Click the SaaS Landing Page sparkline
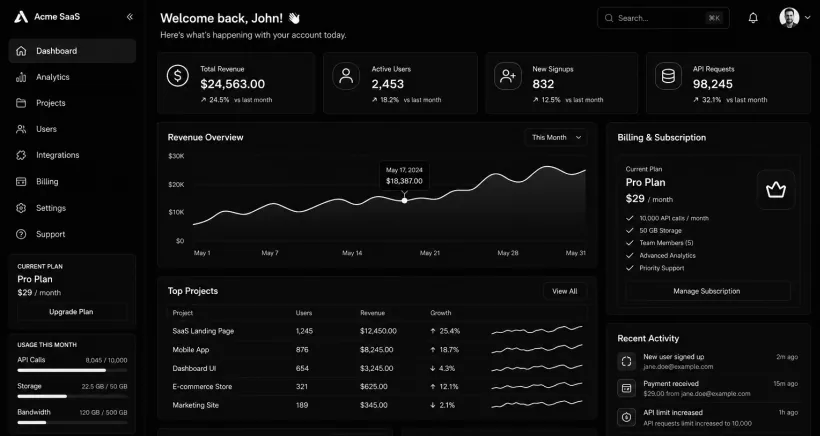The height and width of the screenshot is (436, 820). click(x=537, y=329)
